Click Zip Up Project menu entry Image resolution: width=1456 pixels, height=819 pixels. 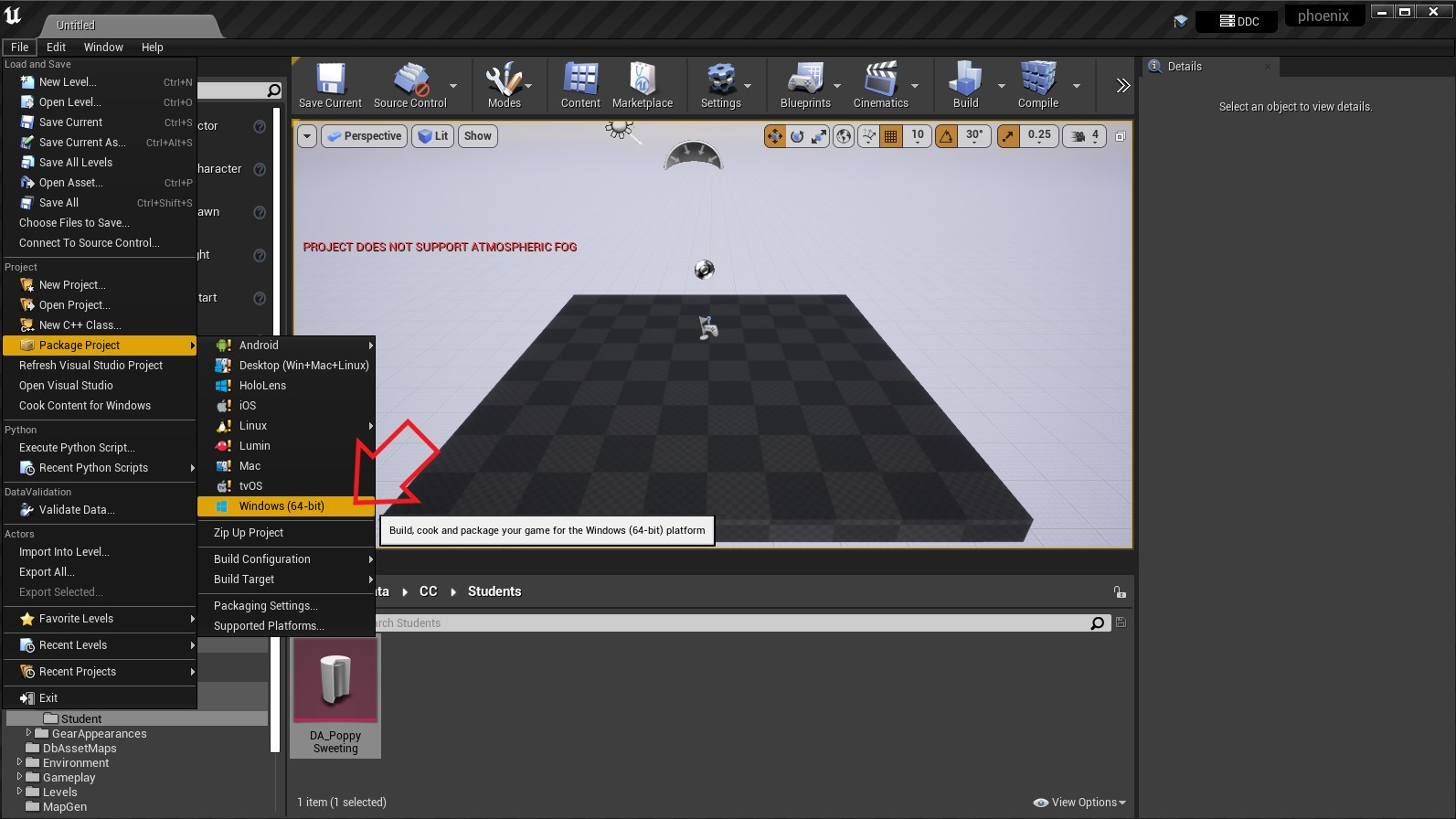[x=286, y=533]
